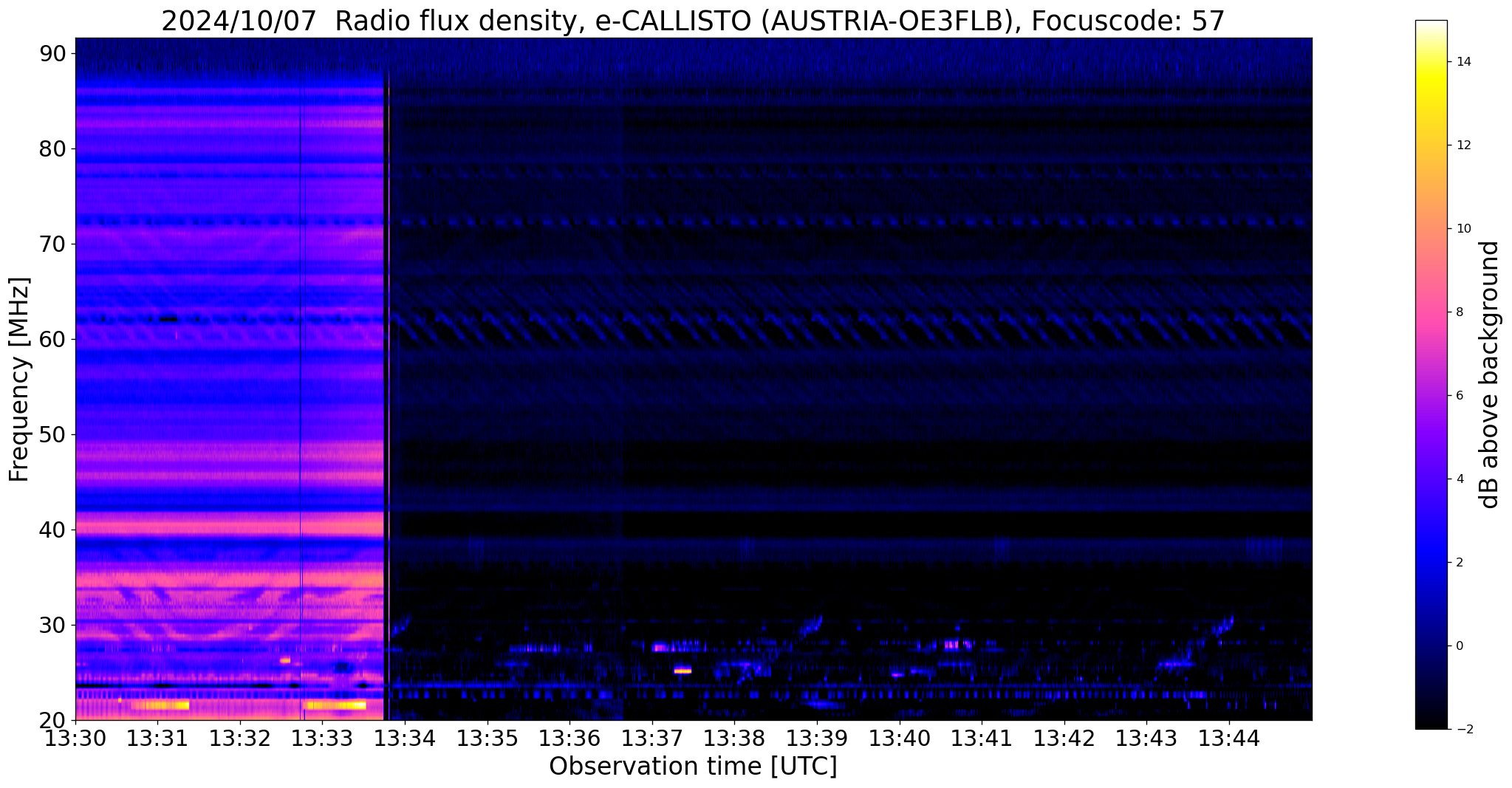Image resolution: width=1512 pixels, height=788 pixels.
Task: Click the 80 MHz frequency tick label
Action: pyautogui.click(x=52, y=149)
